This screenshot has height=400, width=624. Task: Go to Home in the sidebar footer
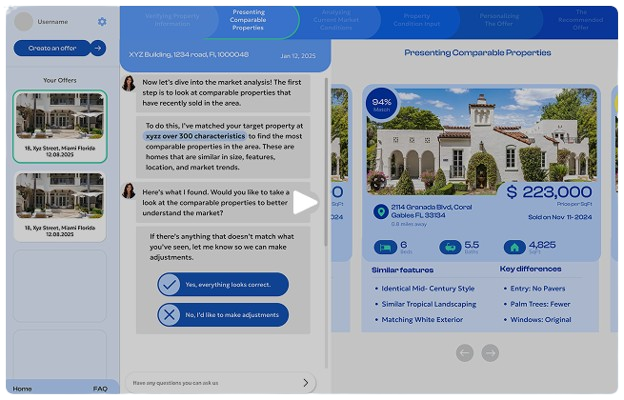pos(22,389)
